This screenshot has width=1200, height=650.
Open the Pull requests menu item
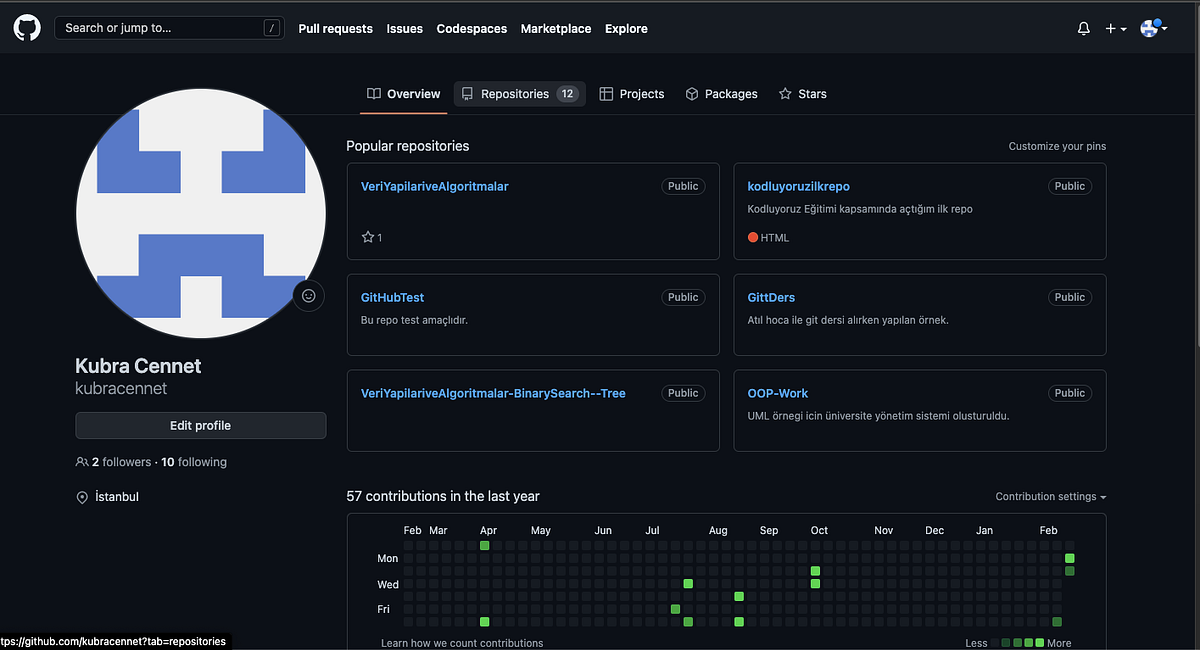tap(335, 28)
